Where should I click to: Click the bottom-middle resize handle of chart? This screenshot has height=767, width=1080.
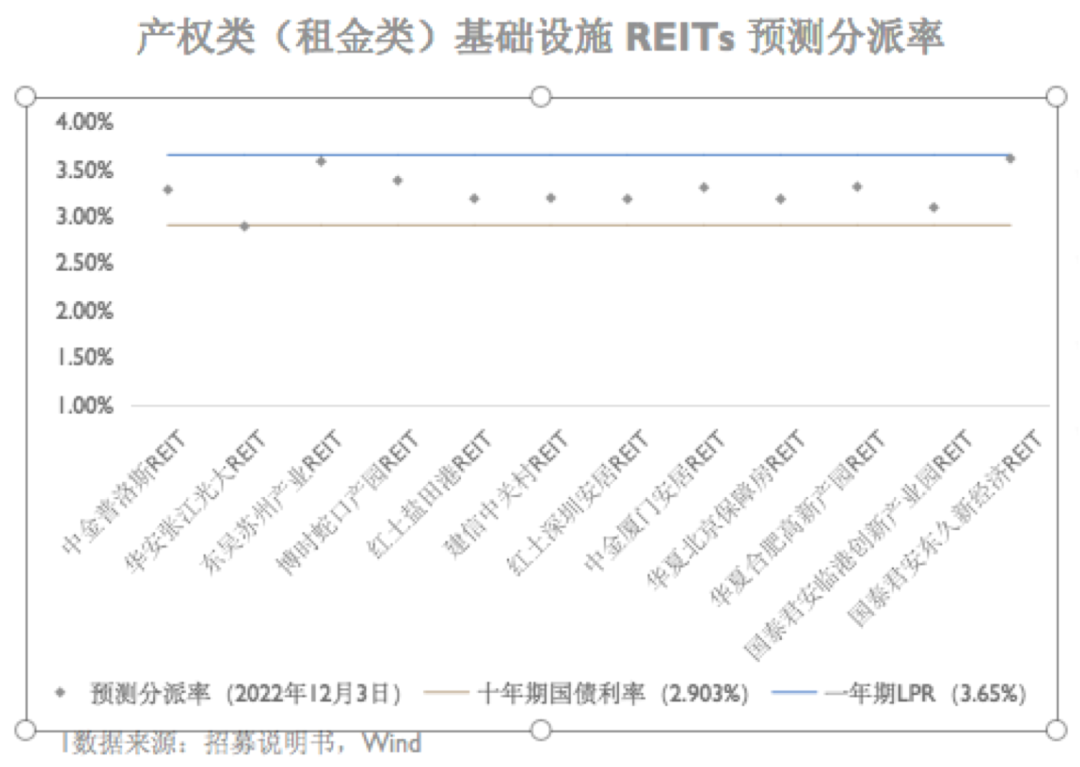coord(541,729)
